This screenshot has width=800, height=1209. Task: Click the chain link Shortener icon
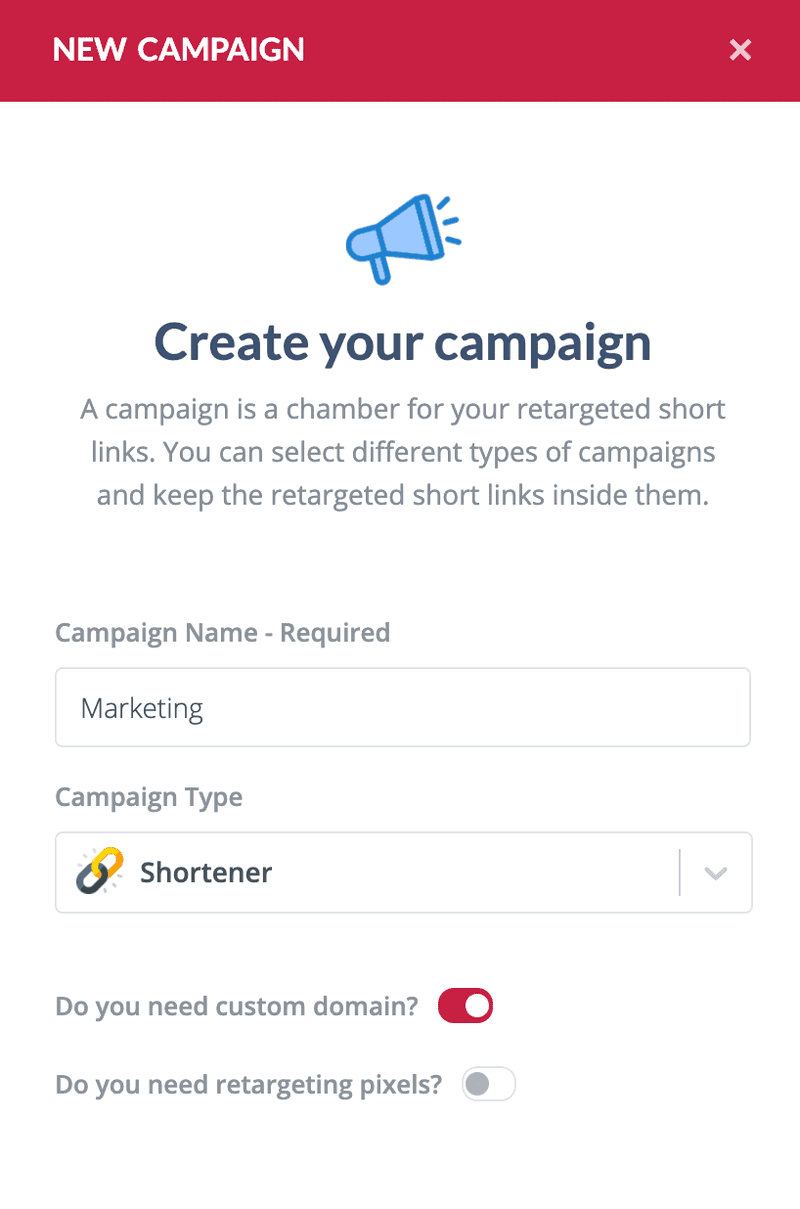pos(100,871)
